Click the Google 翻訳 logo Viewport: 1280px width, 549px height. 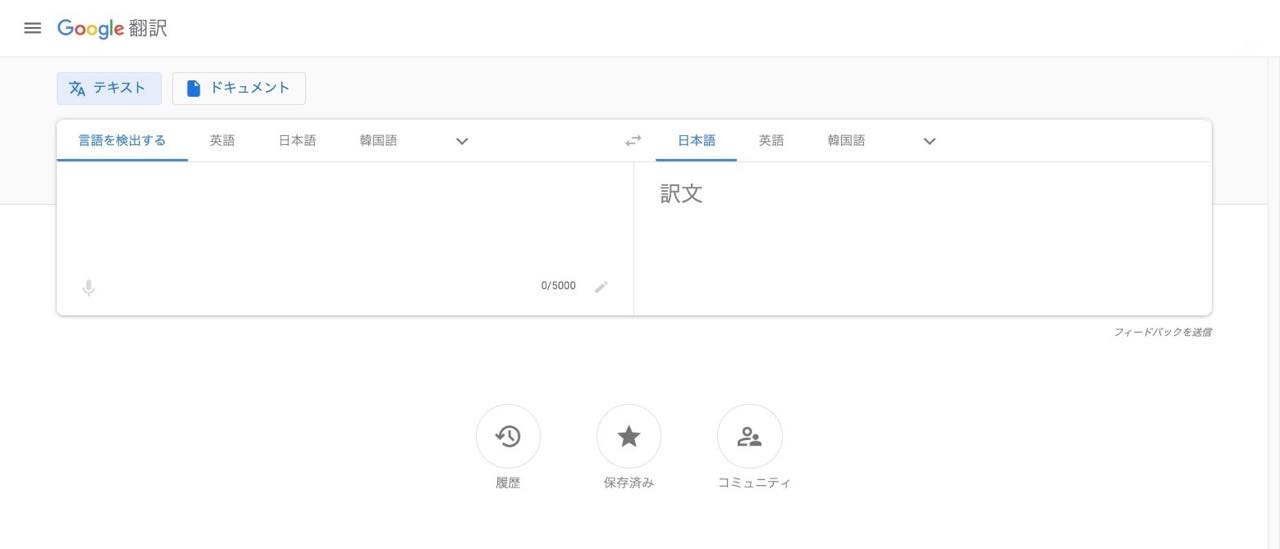112,28
